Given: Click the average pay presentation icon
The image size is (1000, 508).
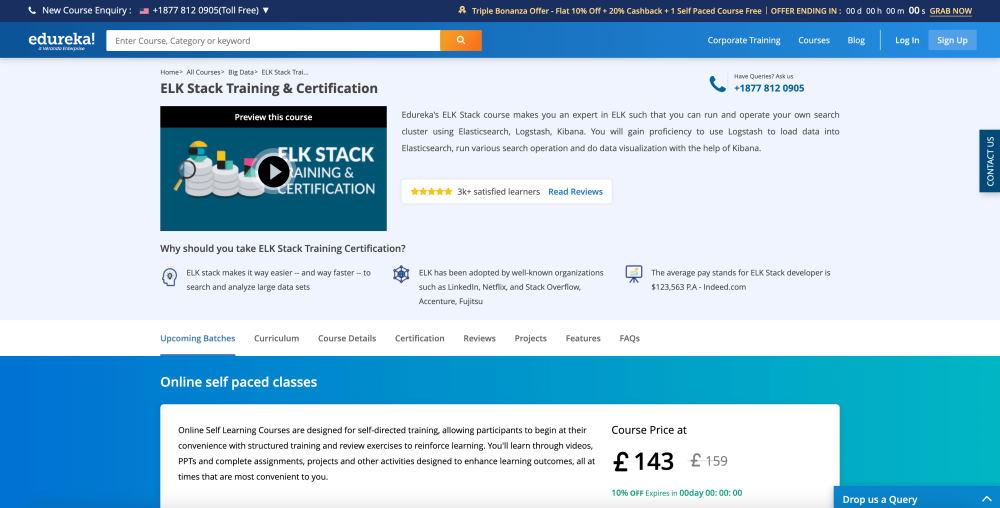Looking at the screenshot, I should pyautogui.click(x=633, y=274).
